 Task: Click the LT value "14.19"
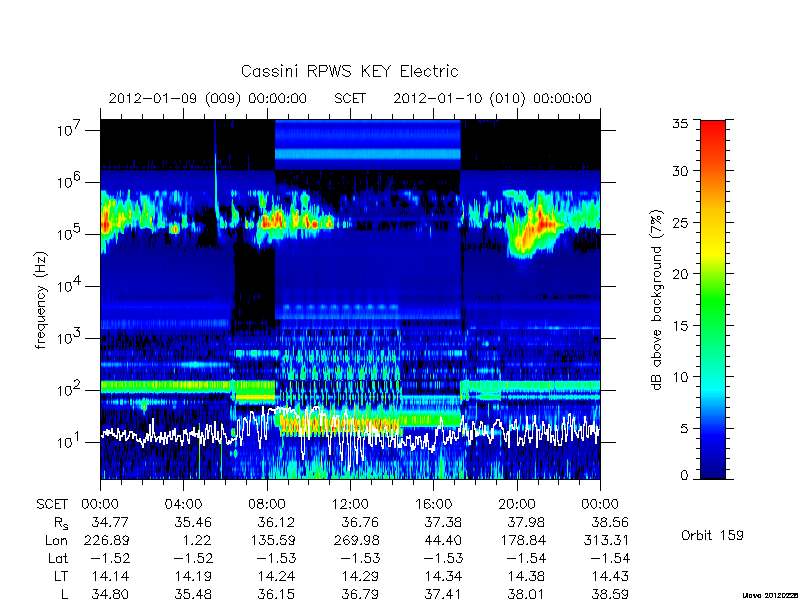tap(193, 576)
